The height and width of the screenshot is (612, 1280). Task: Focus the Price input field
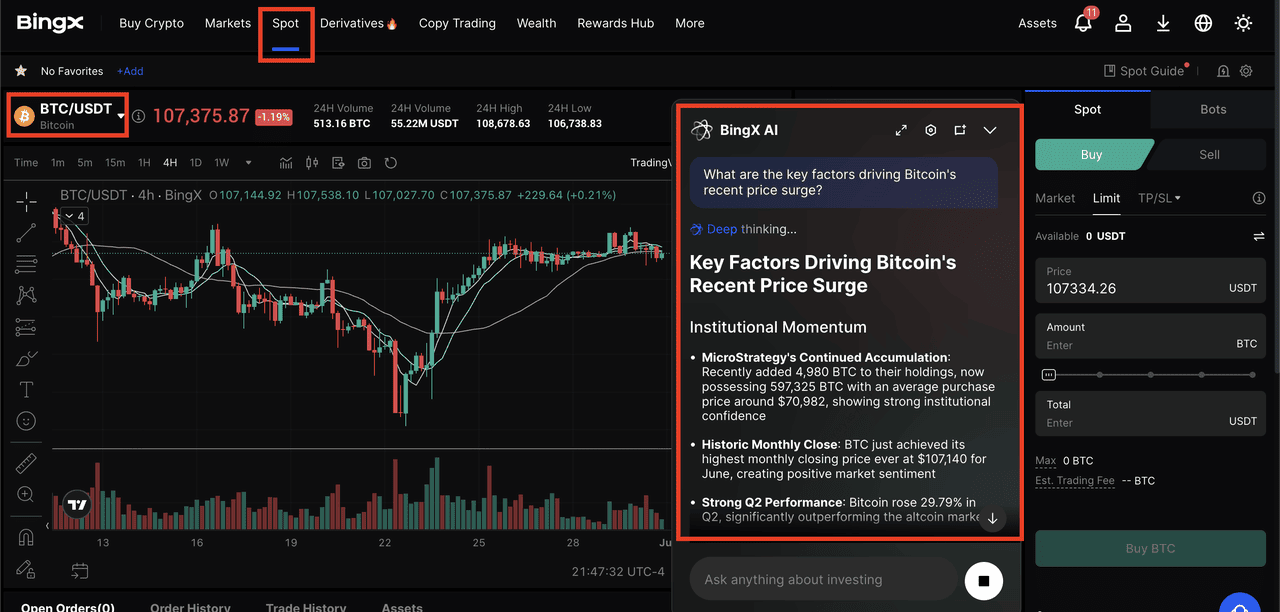click(1150, 281)
